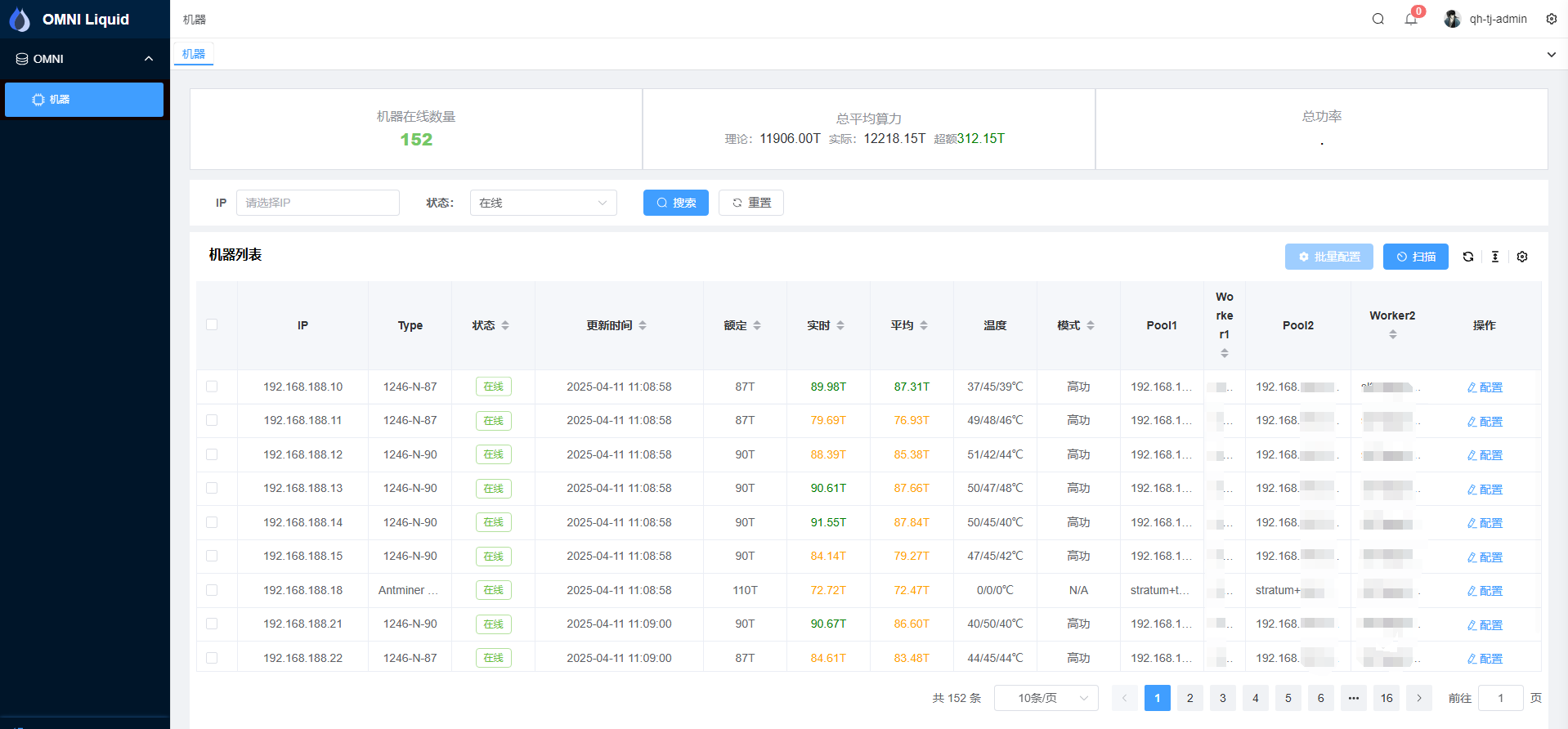Screen dimensions: 1568x729
Task: Open the search magnifier in header
Action: pos(1378,19)
